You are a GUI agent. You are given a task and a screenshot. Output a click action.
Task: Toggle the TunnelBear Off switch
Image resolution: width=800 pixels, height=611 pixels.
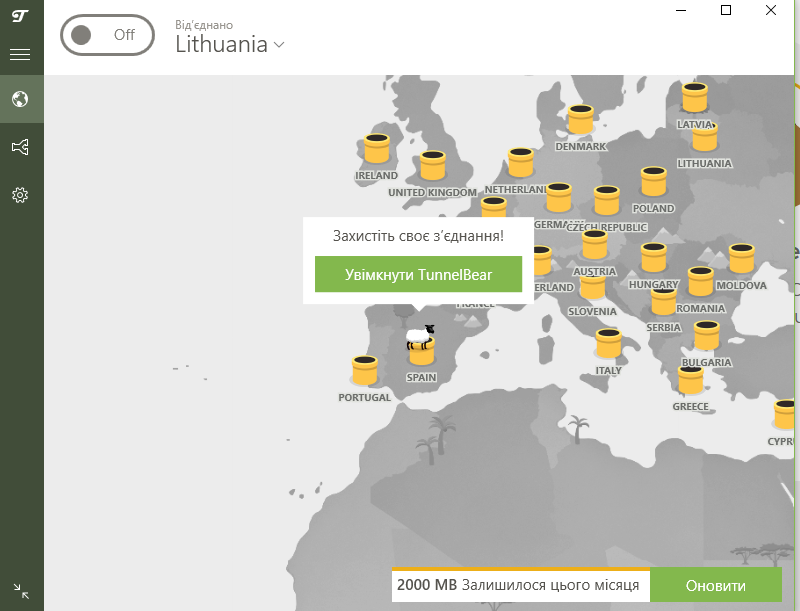tap(107, 35)
